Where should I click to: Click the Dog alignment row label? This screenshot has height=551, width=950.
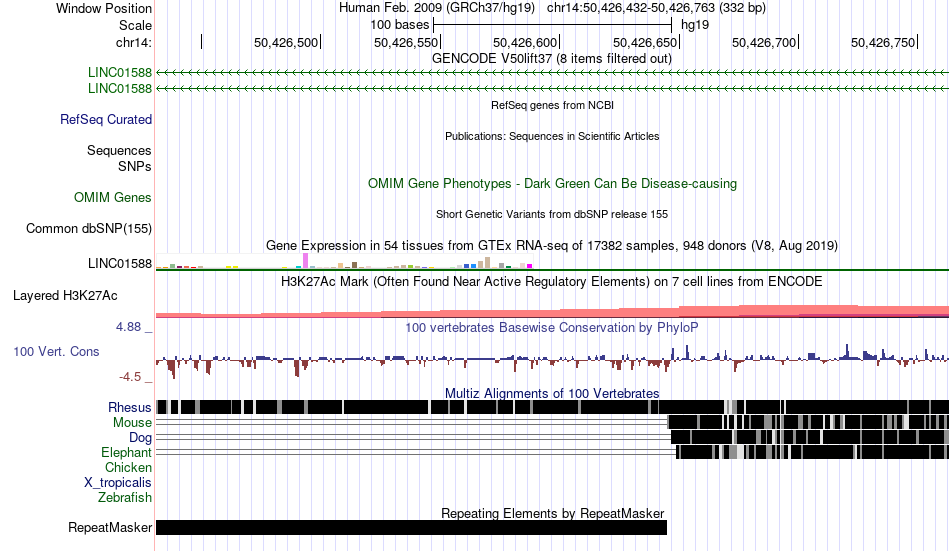point(140,438)
